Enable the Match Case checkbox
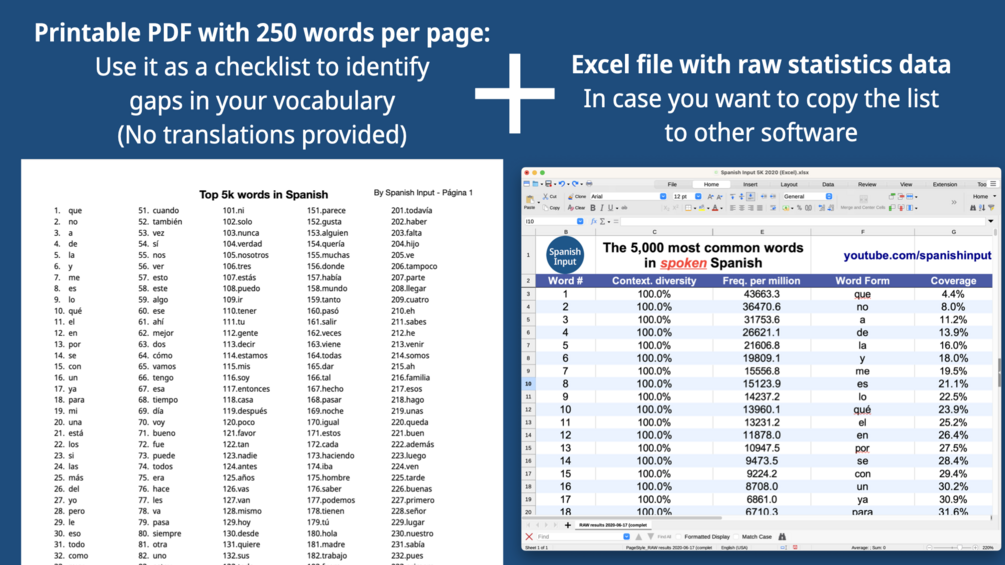The height and width of the screenshot is (565, 1005). pyautogui.click(x=736, y=537)
